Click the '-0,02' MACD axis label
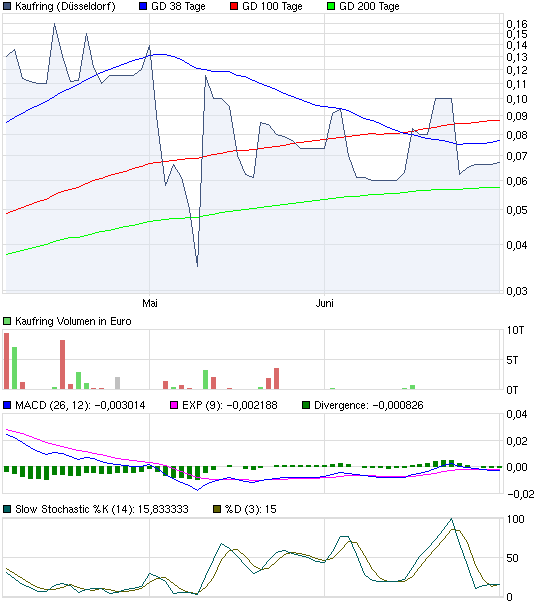The width and height of the screenshot is (545, 606). 521,494
